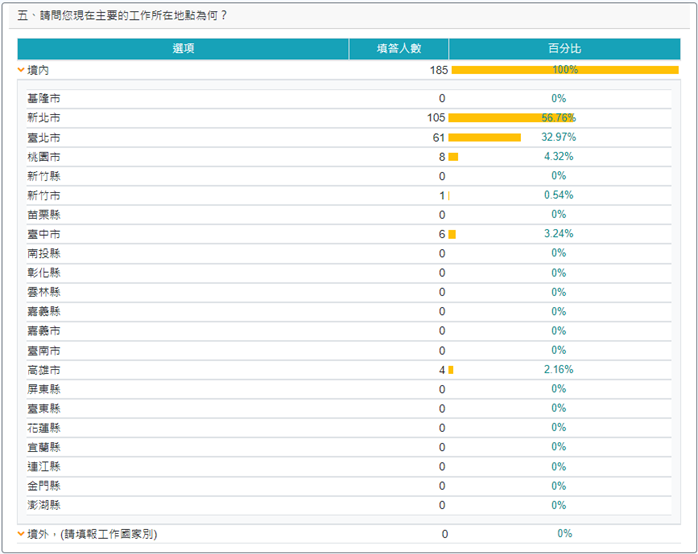Click the 56.76% percentage value
Screen dimensions: 698x554
click(559, 118)
